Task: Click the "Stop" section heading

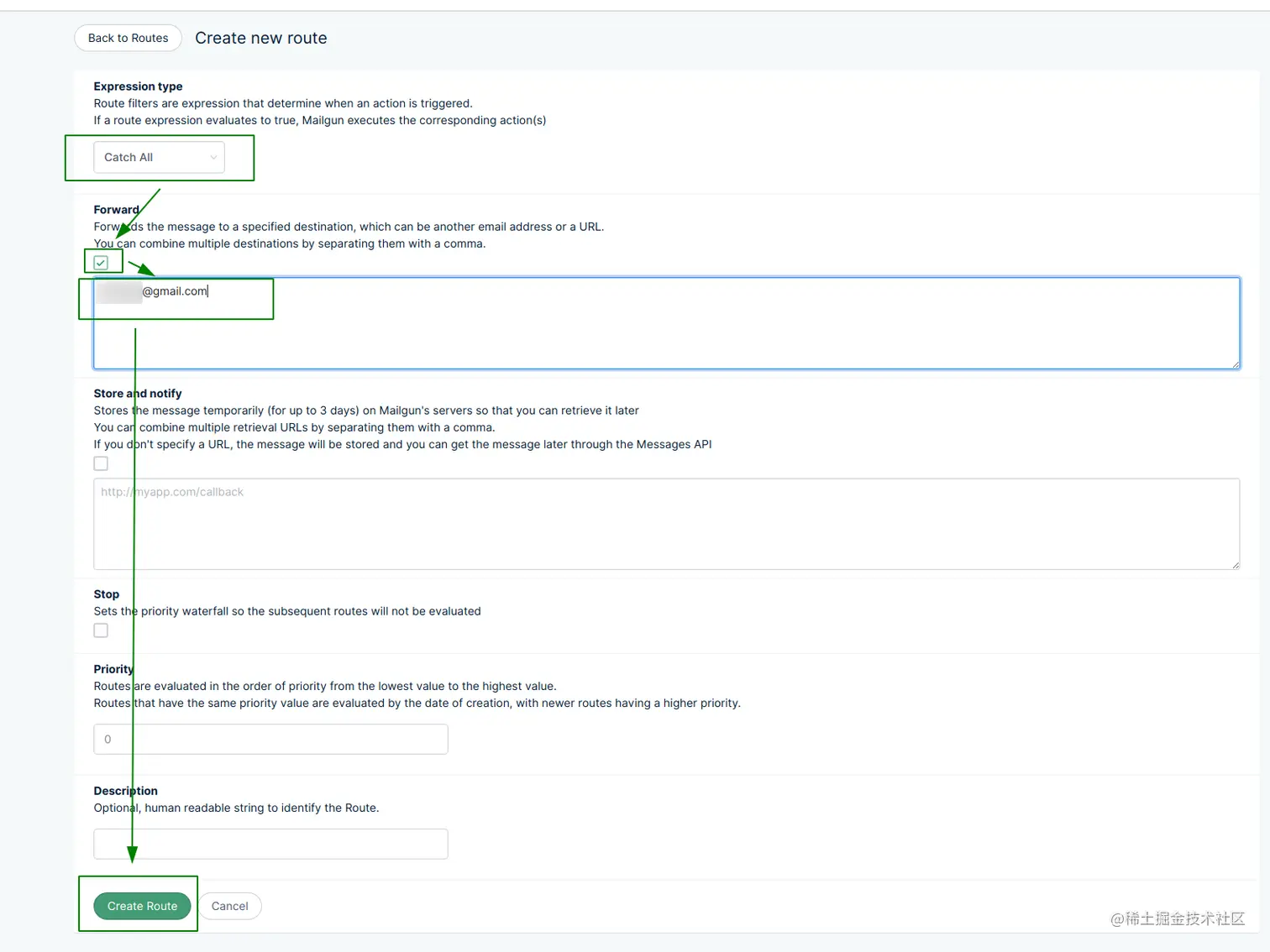Action: pos(107,594)
